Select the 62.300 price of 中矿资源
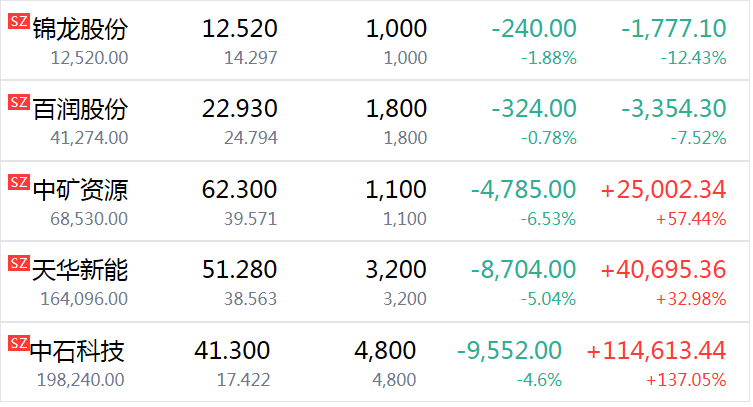 coord(239,189)
